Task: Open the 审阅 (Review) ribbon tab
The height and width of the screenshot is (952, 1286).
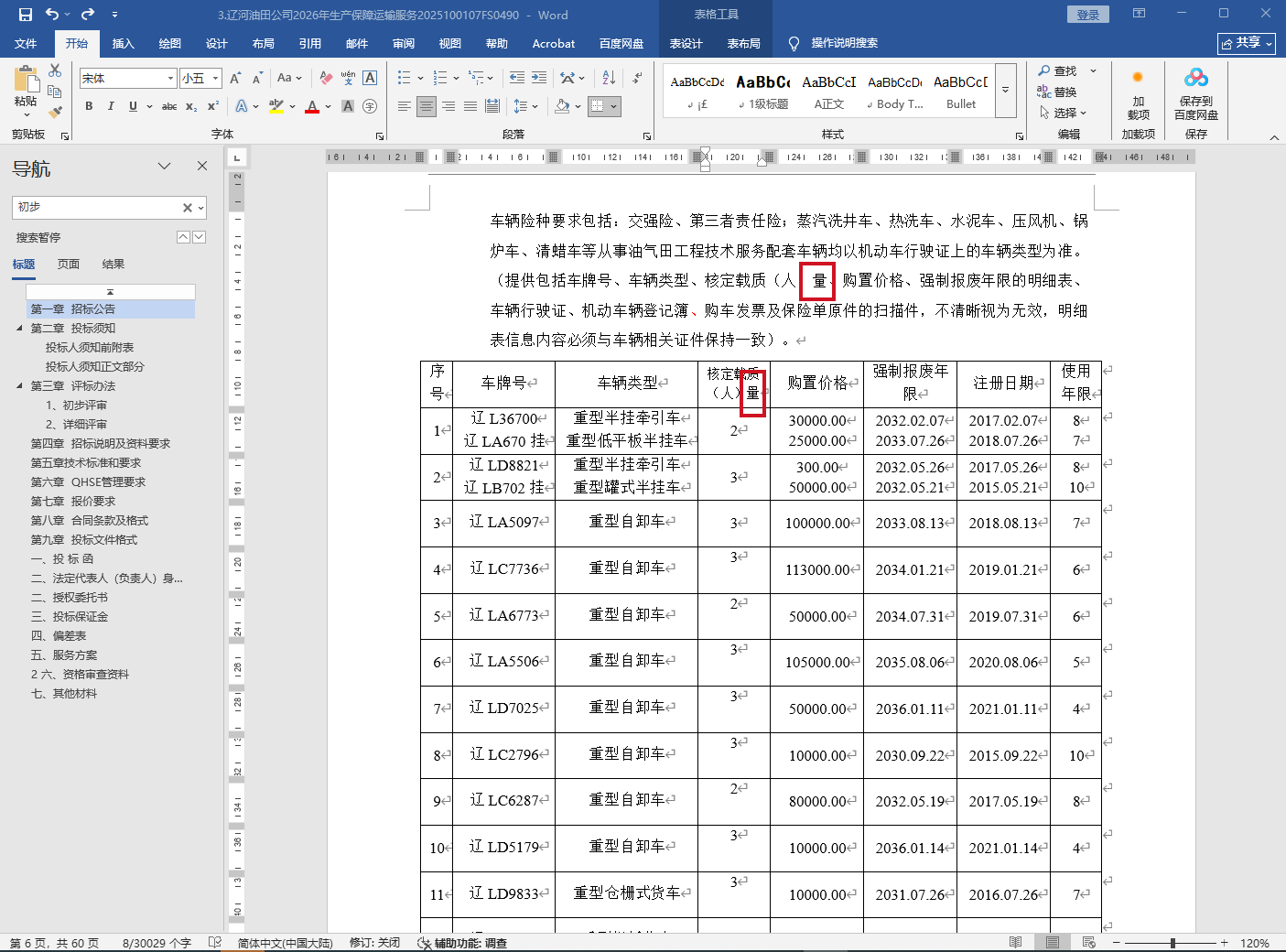Action: coord(404,43)
